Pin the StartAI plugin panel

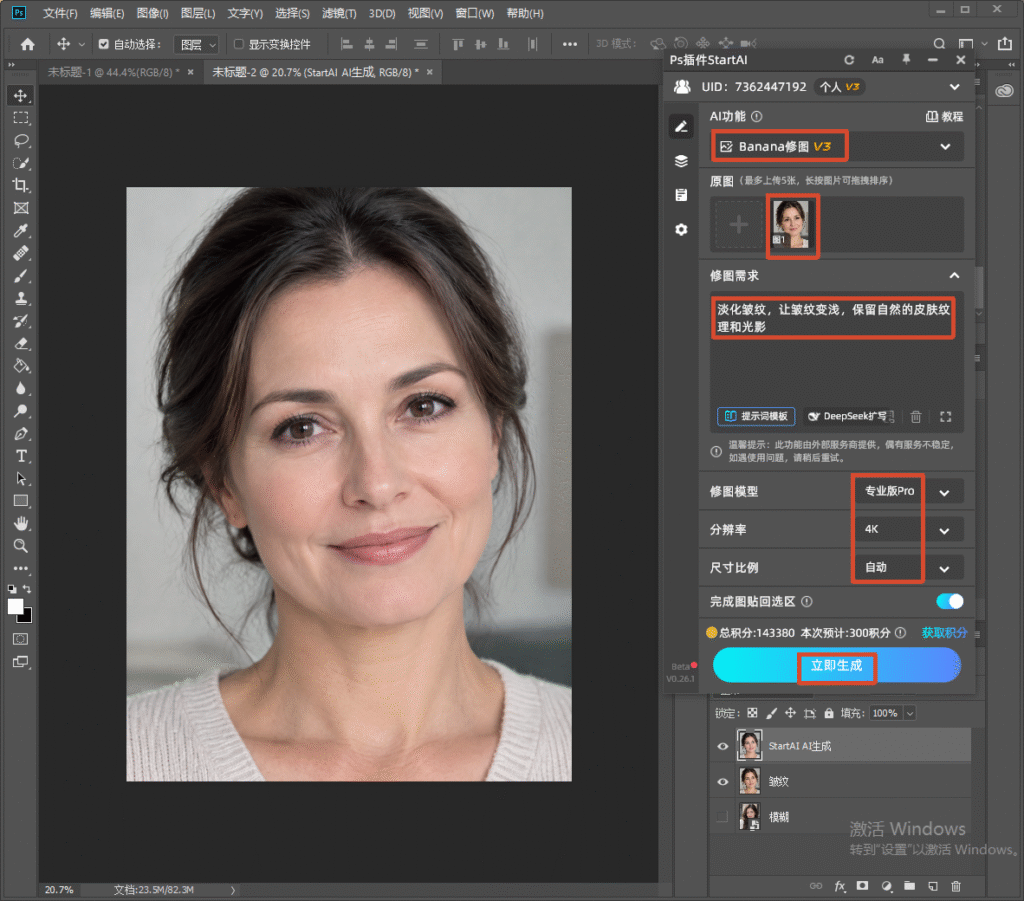[x=906, y=60]
